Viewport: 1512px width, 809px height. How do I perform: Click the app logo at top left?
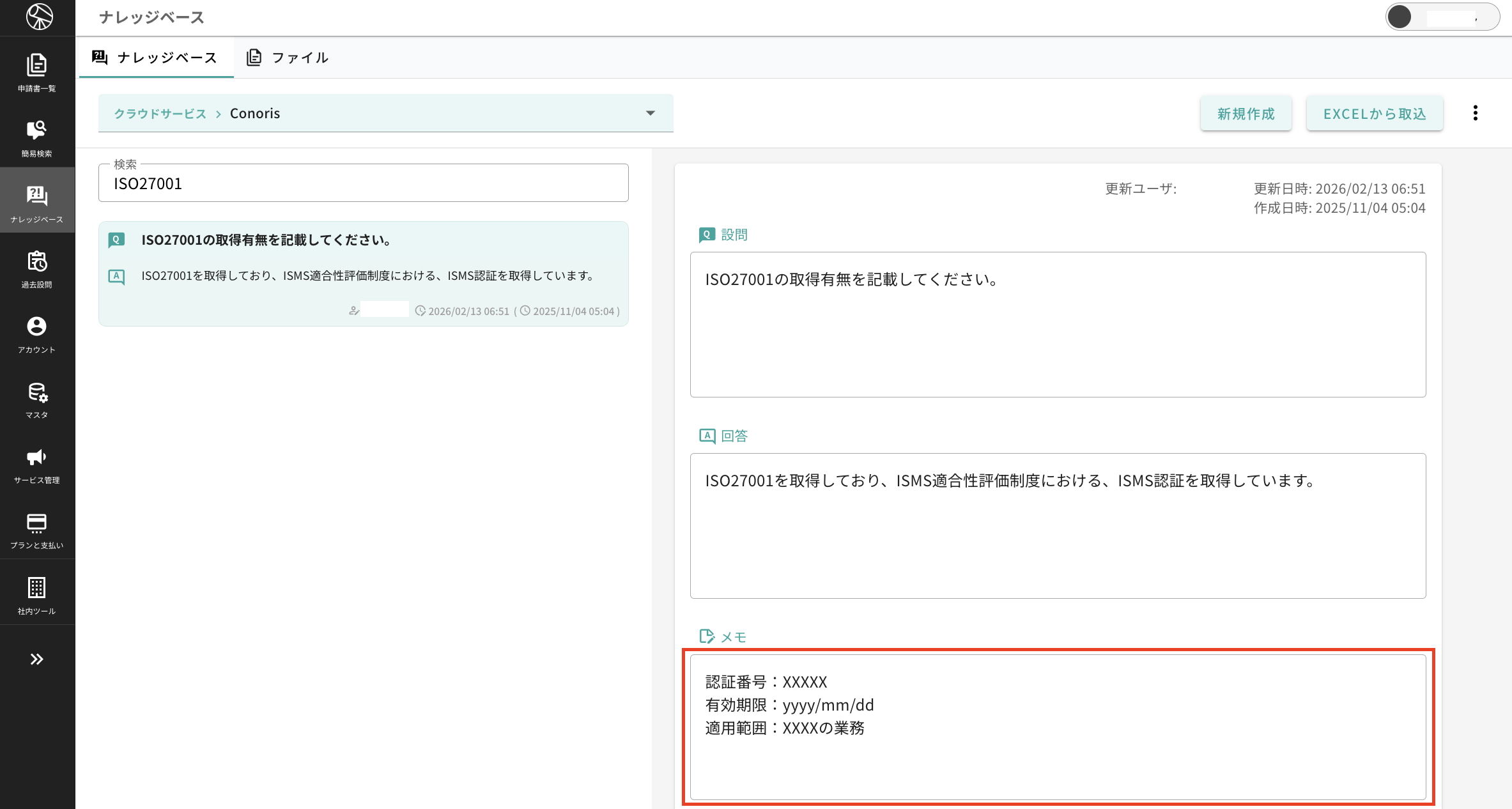pyautogui.click(x=39, y=17)
